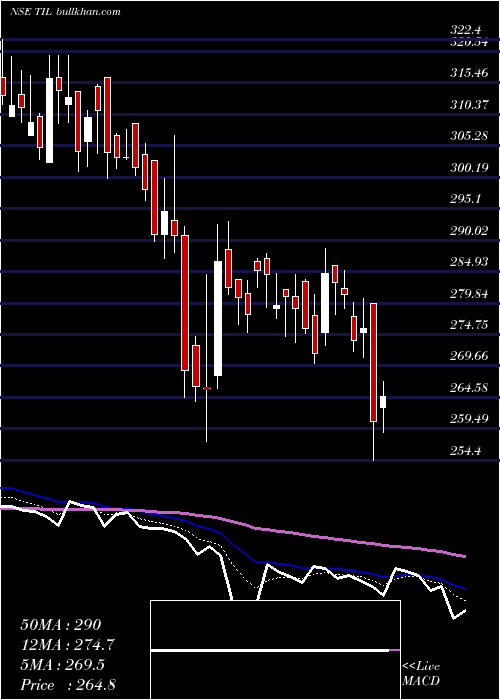This screenshot has height=700, width=500.
Task: Select the 269.66 price axis label
Action: (469, 356)
